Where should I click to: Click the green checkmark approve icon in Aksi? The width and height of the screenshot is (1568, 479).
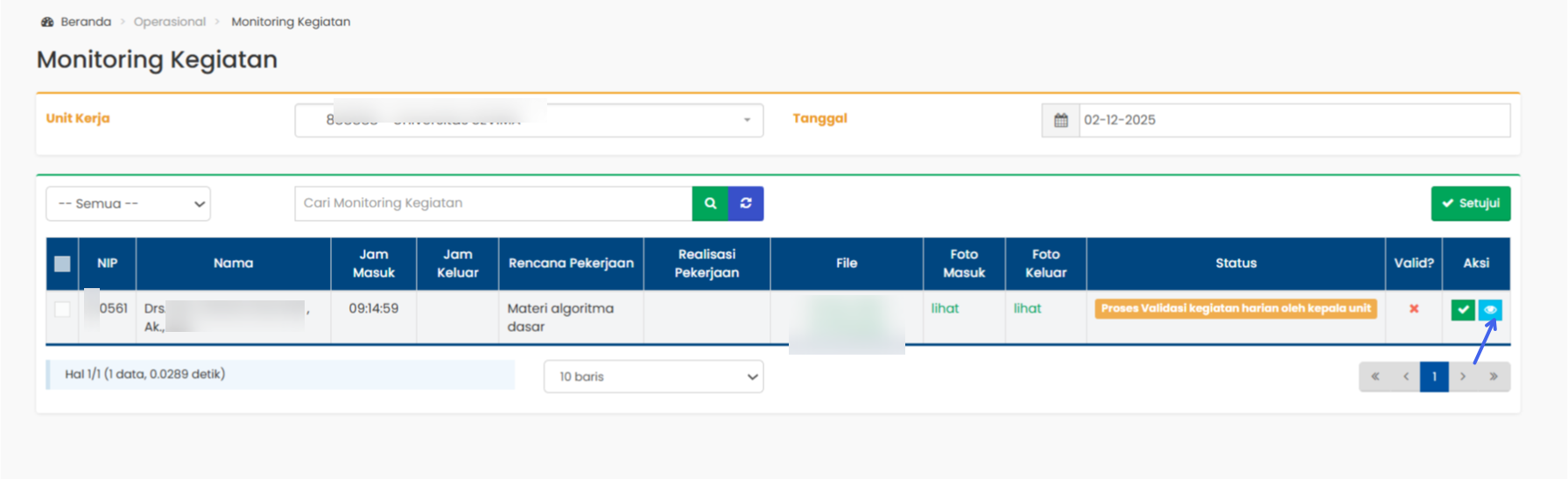[x=1462, y=309]
